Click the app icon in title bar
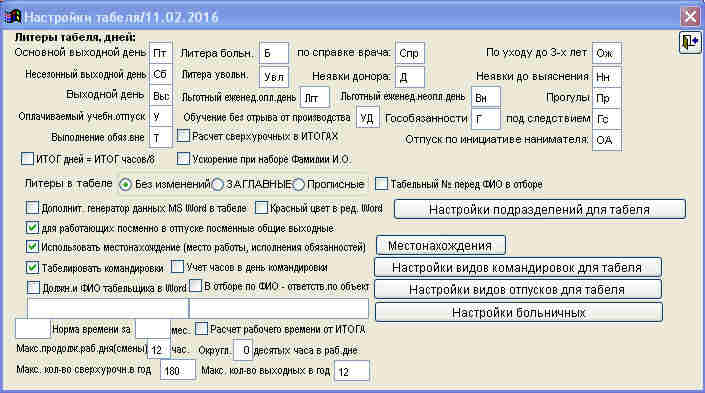 coord(13,16)
